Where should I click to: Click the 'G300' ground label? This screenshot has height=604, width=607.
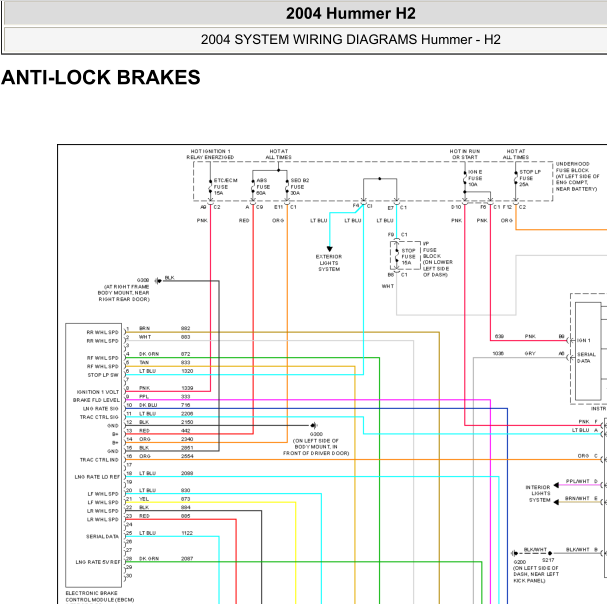pyautogui.click(x=316, y=434)
